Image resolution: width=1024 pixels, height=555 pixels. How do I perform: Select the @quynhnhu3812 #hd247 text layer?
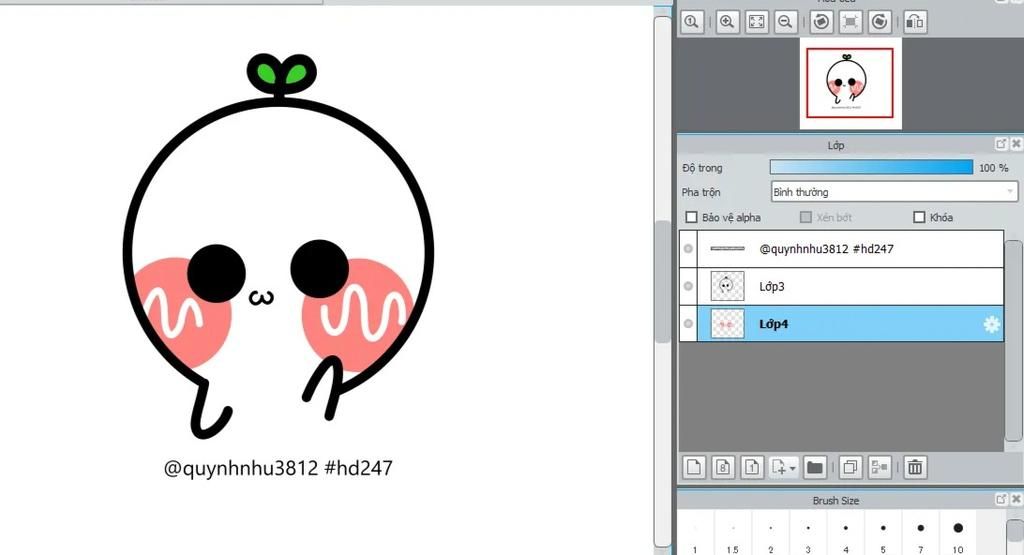tap(850, 249)
